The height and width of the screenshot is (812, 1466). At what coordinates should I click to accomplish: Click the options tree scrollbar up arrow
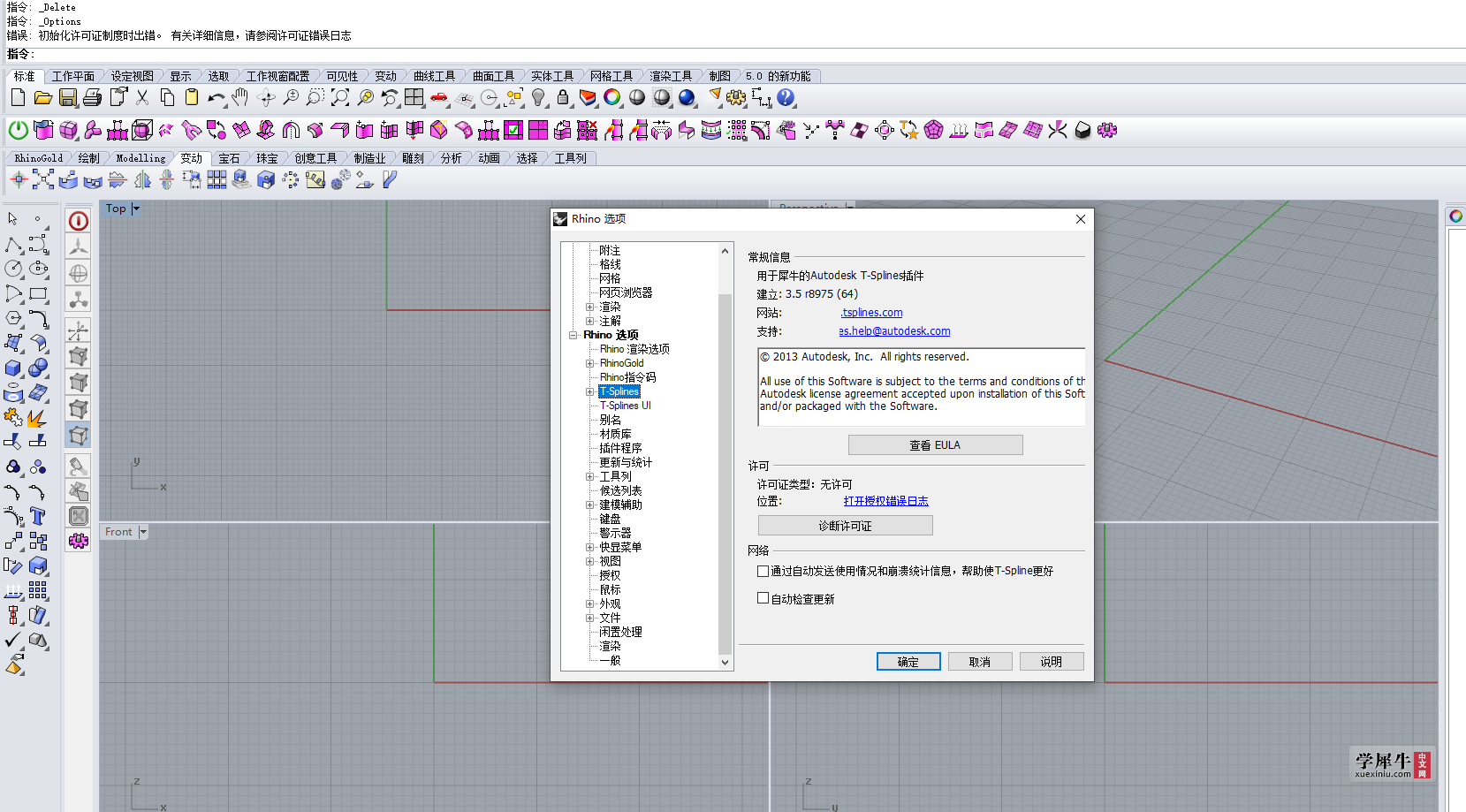click(x=725, y=251)
